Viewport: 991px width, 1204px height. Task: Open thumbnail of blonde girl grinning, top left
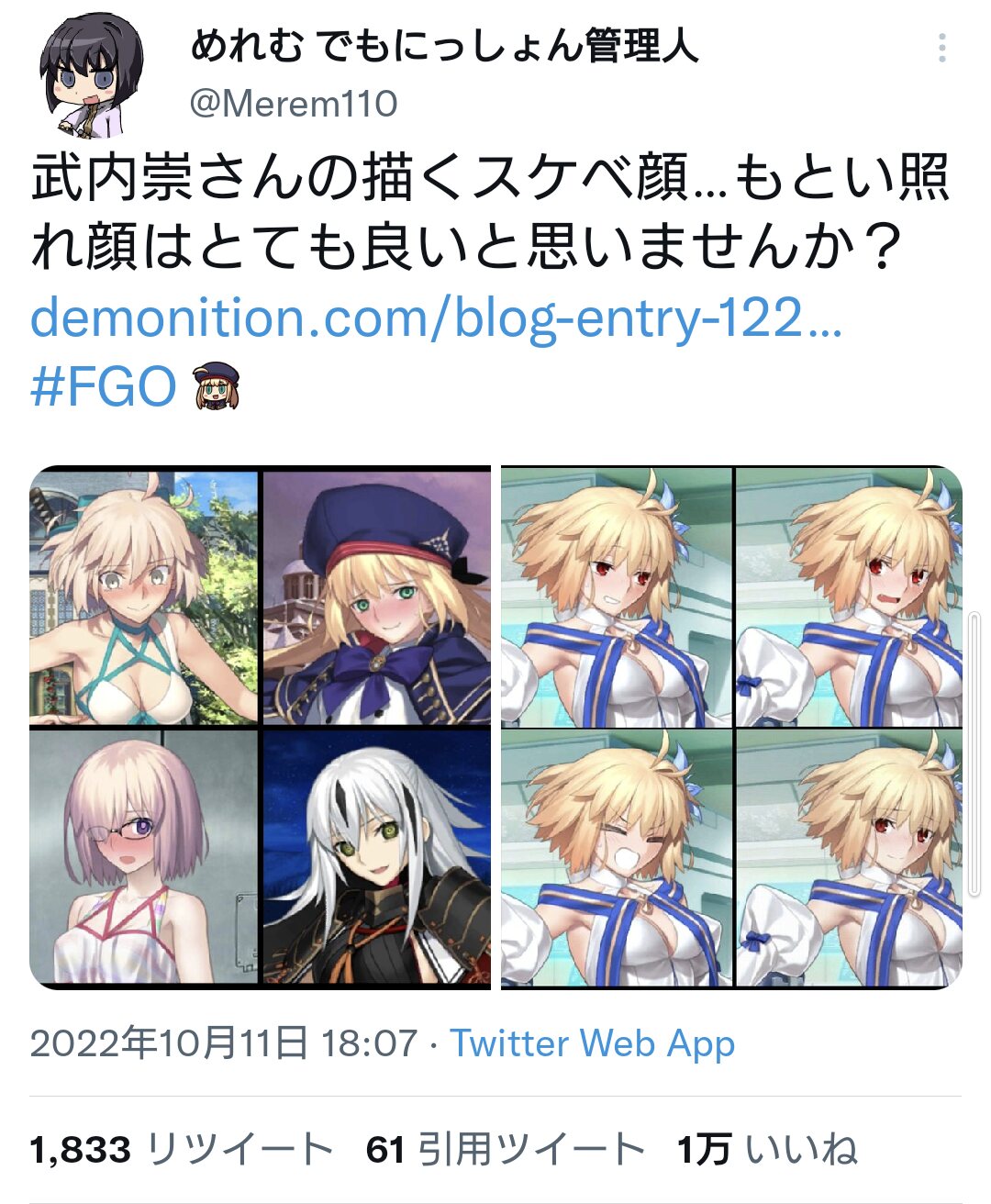617,596
